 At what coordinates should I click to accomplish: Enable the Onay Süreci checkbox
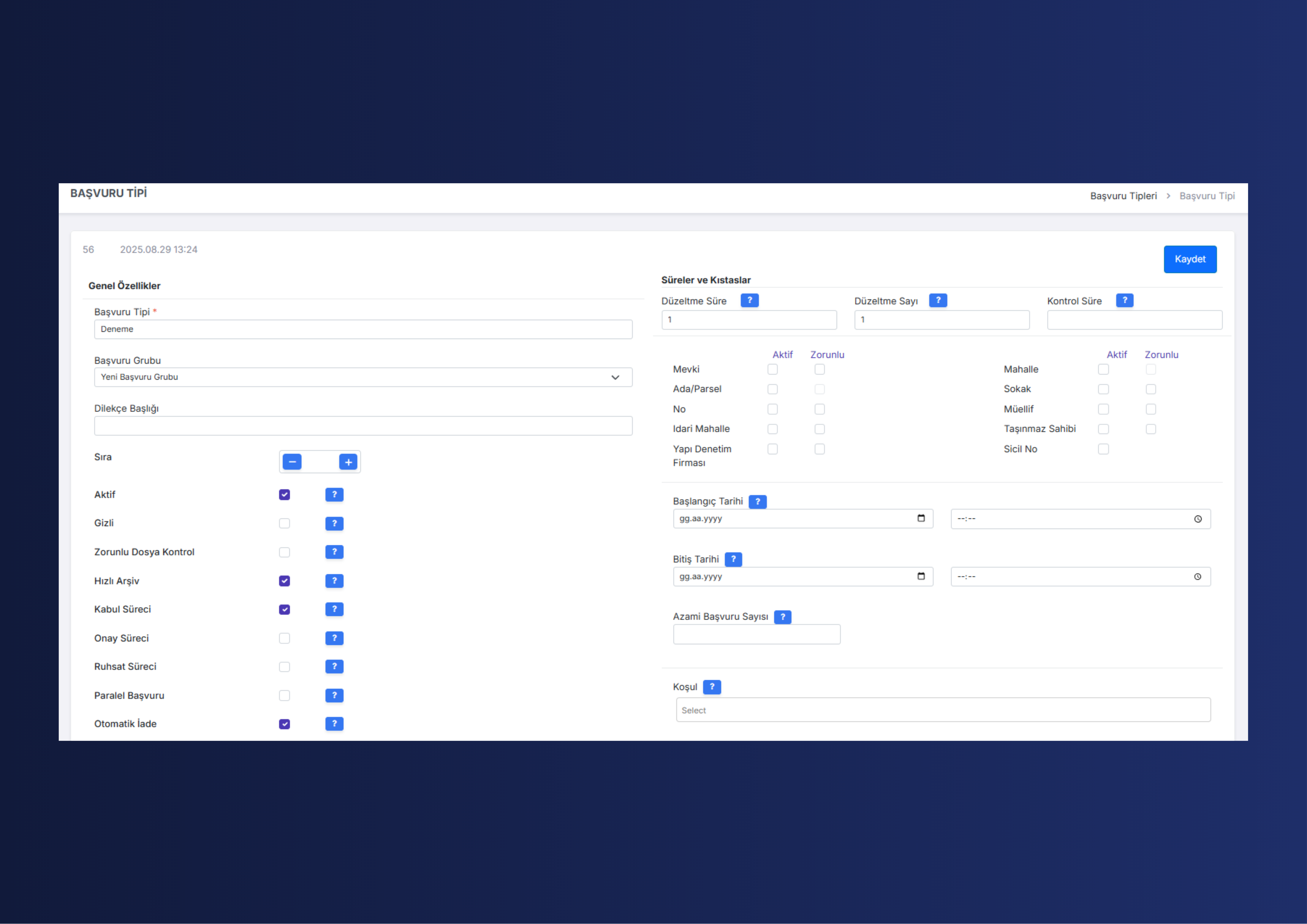click(285, 638)
